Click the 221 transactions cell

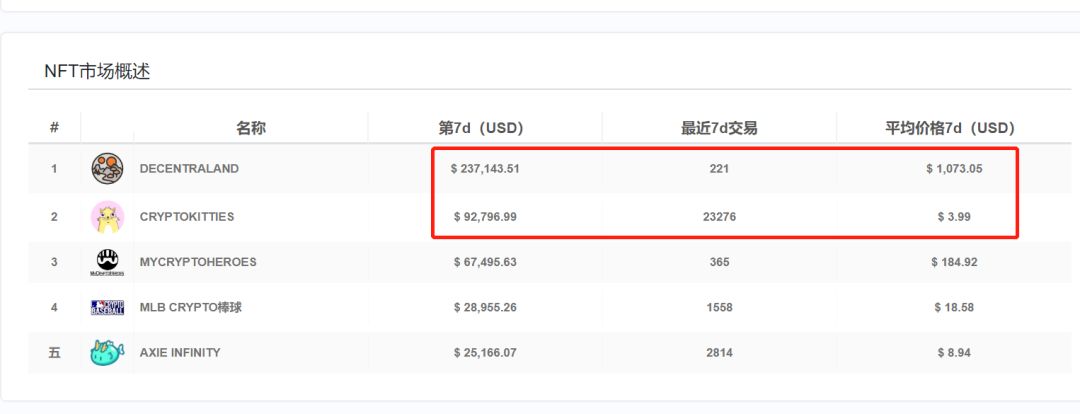[x=719, y=169]
